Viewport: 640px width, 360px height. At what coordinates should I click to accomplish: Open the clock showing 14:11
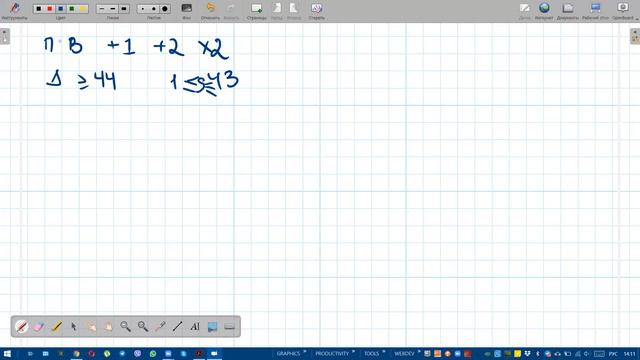point(630,354)
